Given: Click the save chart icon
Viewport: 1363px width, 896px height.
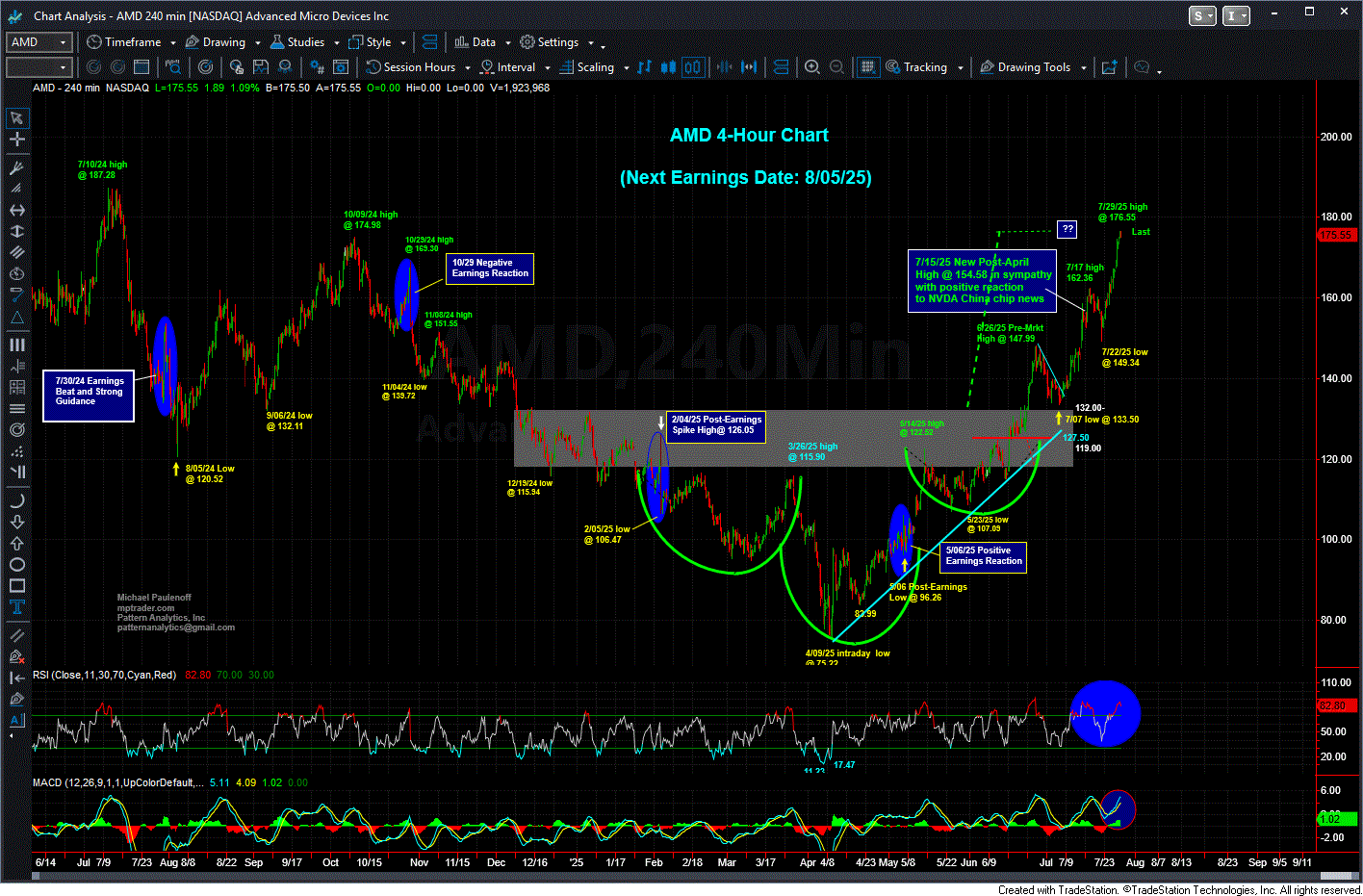Looking at the screenshot, I should 260,67.
